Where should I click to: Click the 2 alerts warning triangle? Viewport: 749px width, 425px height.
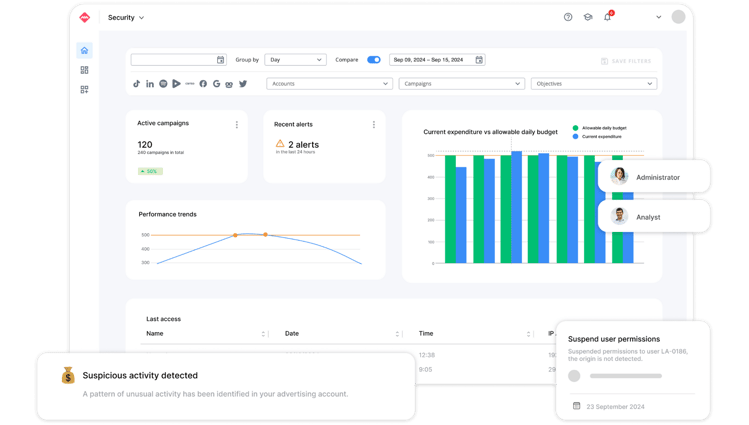tap(280, 143)
